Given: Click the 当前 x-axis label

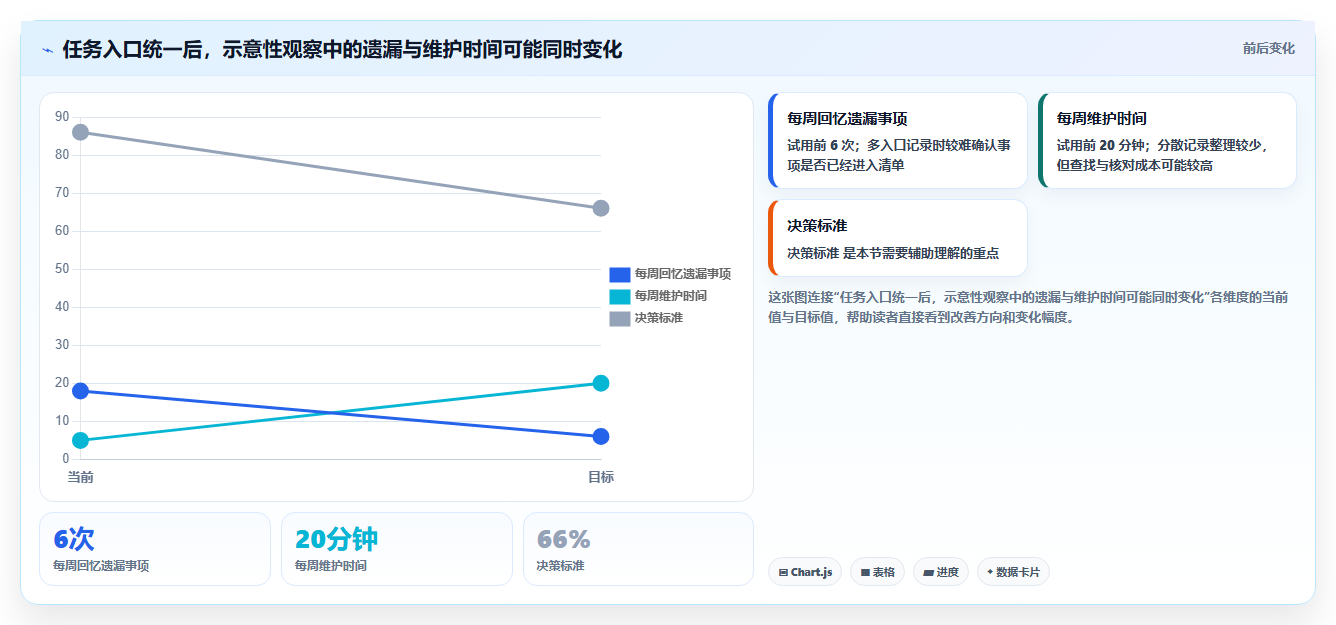Looking at the screenshot, I should pyautogui.click(x=81, y=477).
